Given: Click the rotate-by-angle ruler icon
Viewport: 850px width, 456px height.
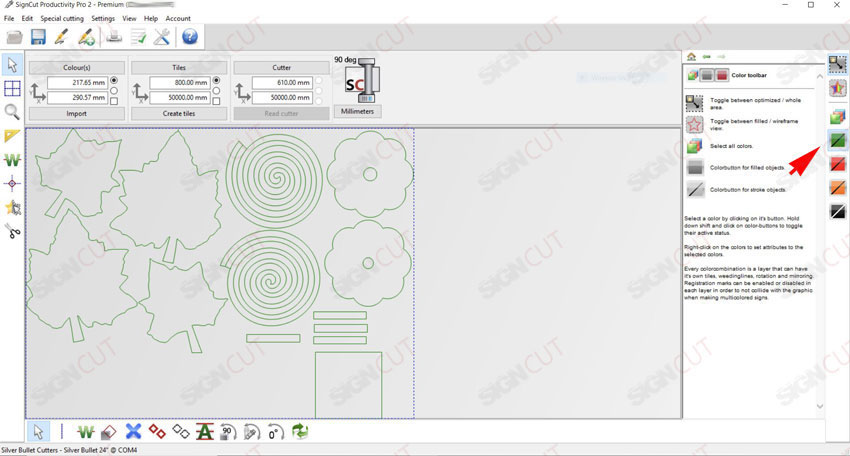Looking at the screenshot, I should click(252, 432).
